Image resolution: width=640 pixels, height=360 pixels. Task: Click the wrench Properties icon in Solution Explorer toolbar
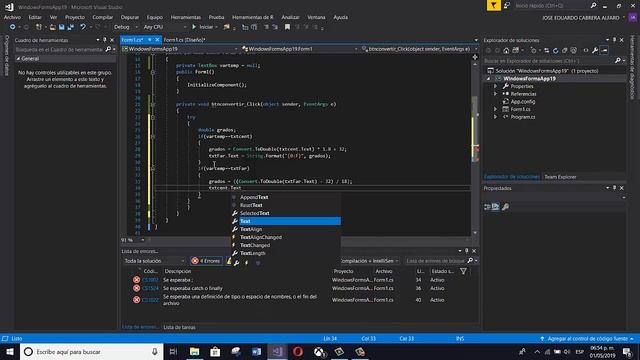[x=595, y=51]
